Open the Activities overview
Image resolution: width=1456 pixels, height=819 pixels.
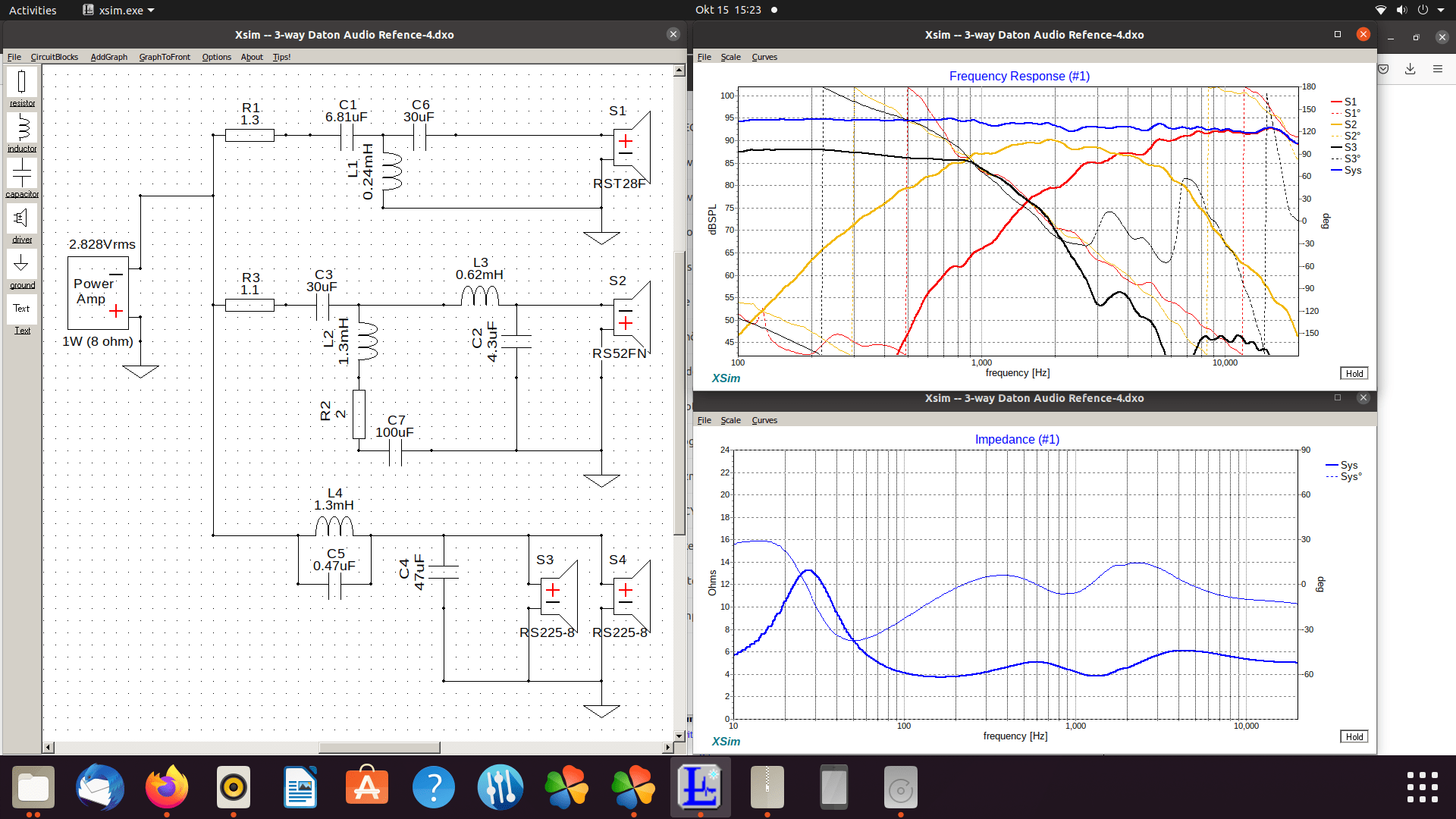click(x=33, y=10)
